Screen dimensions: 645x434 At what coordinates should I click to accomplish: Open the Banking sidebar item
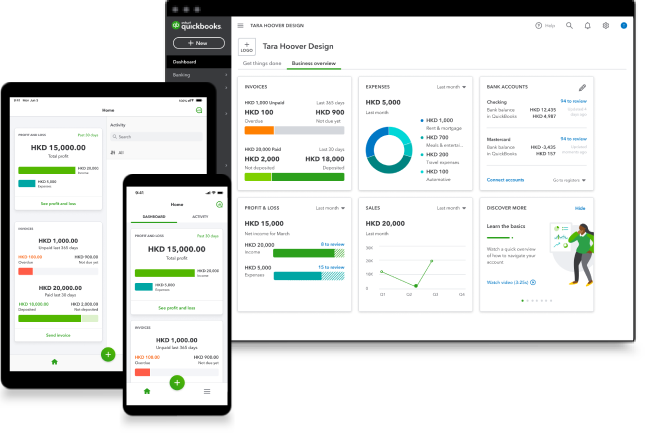(198, 75)
